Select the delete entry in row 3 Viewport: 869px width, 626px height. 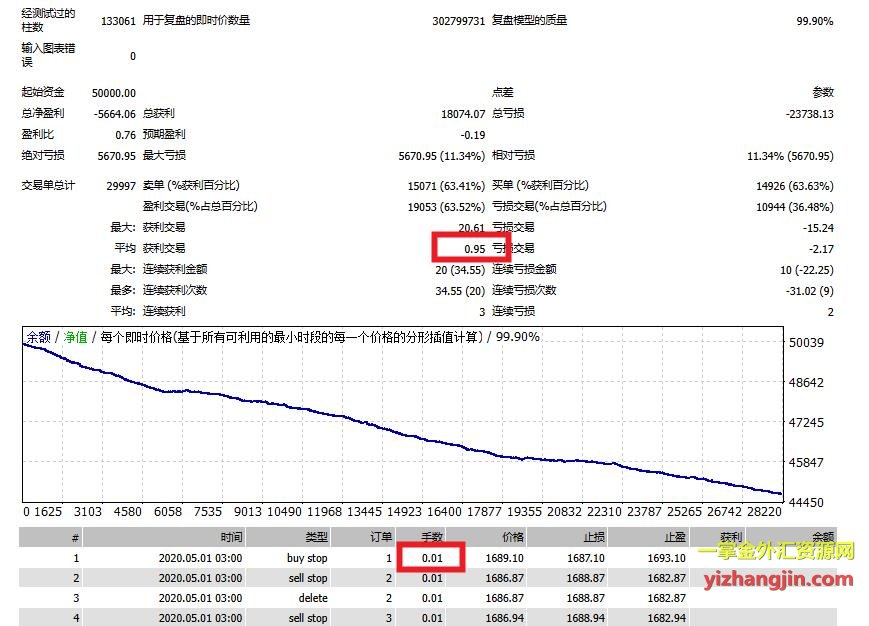point(314,598)
